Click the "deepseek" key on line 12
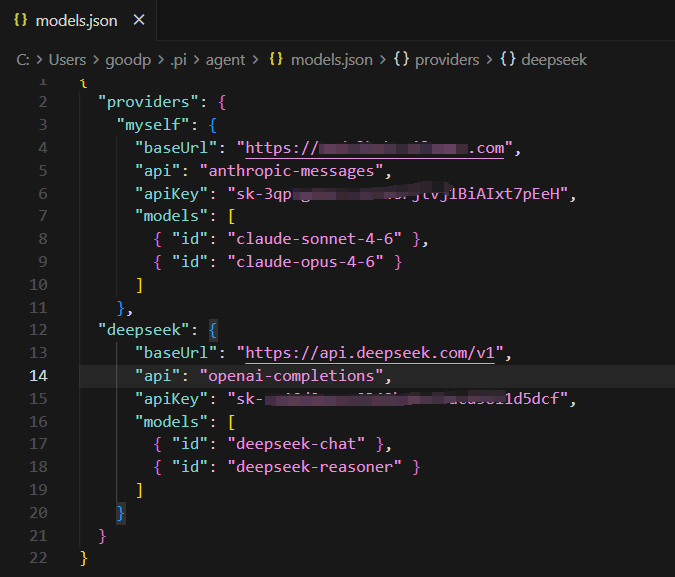The height and width of the screenshot is (577, 675). coord(143,330)
